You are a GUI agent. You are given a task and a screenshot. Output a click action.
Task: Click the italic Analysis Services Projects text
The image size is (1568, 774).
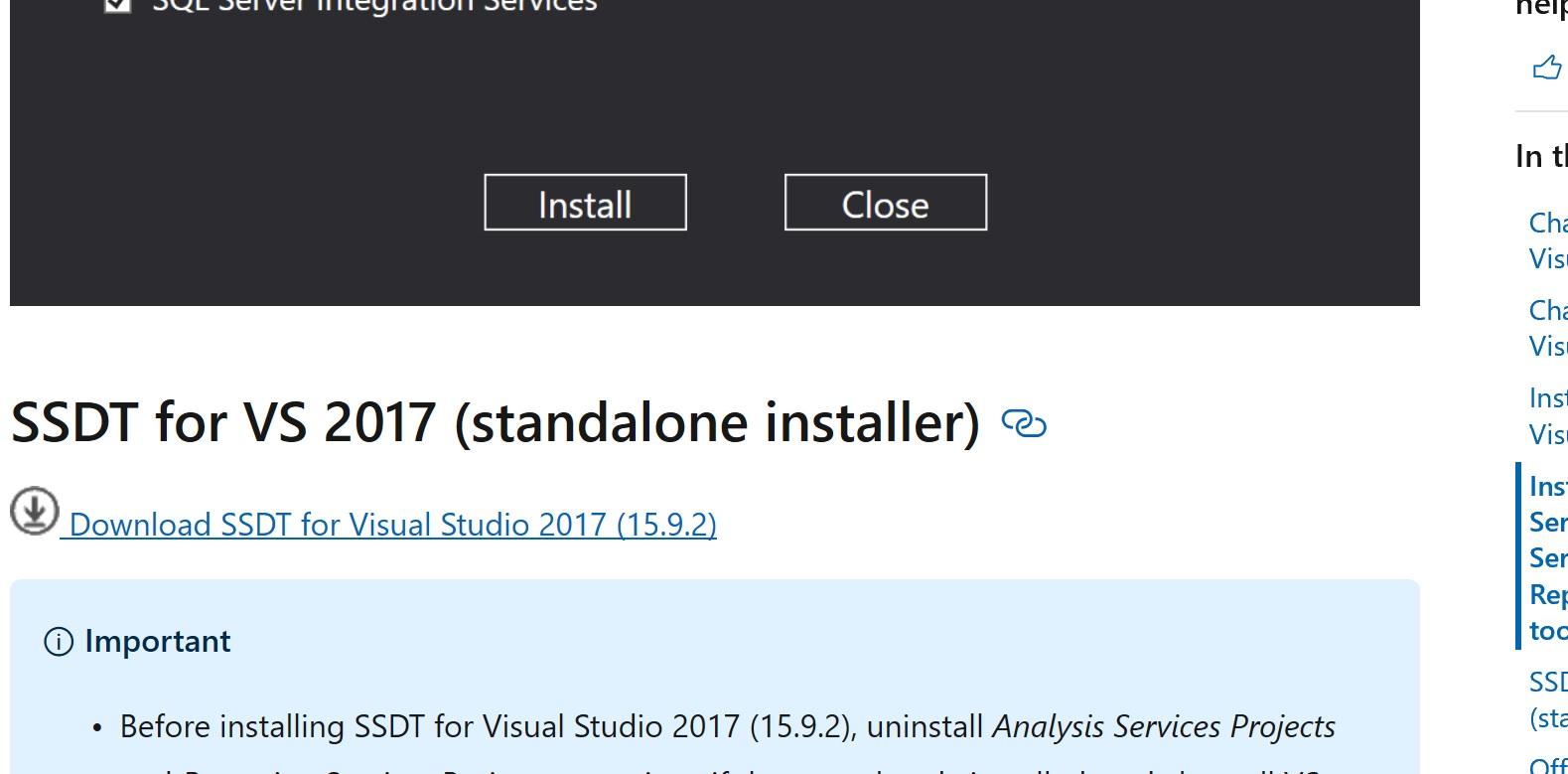(1163, 726)
